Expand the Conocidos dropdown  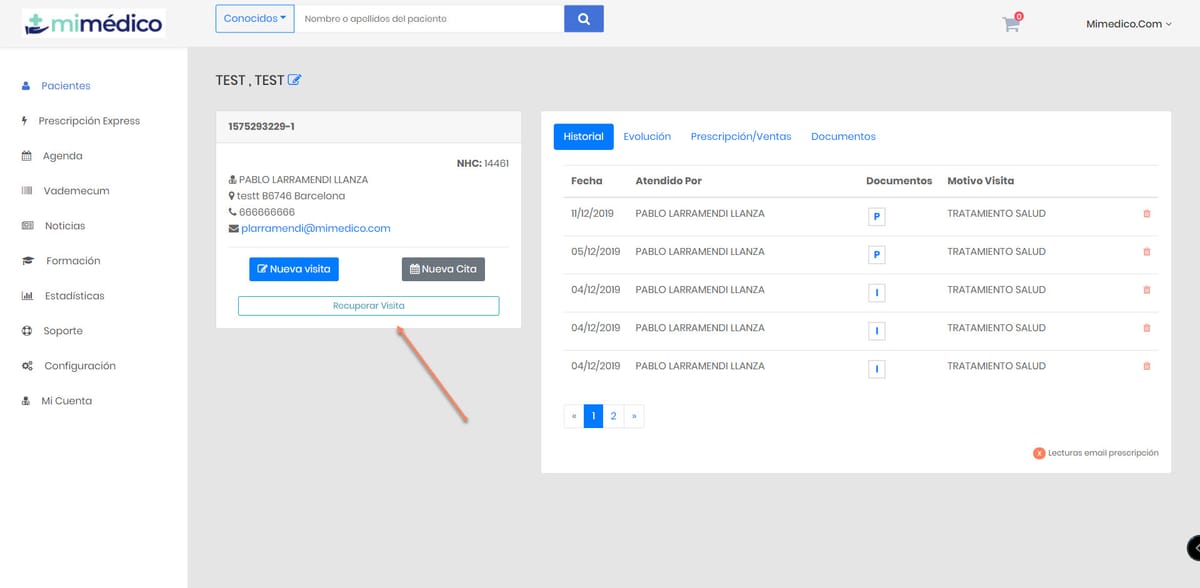click(254, 19)
